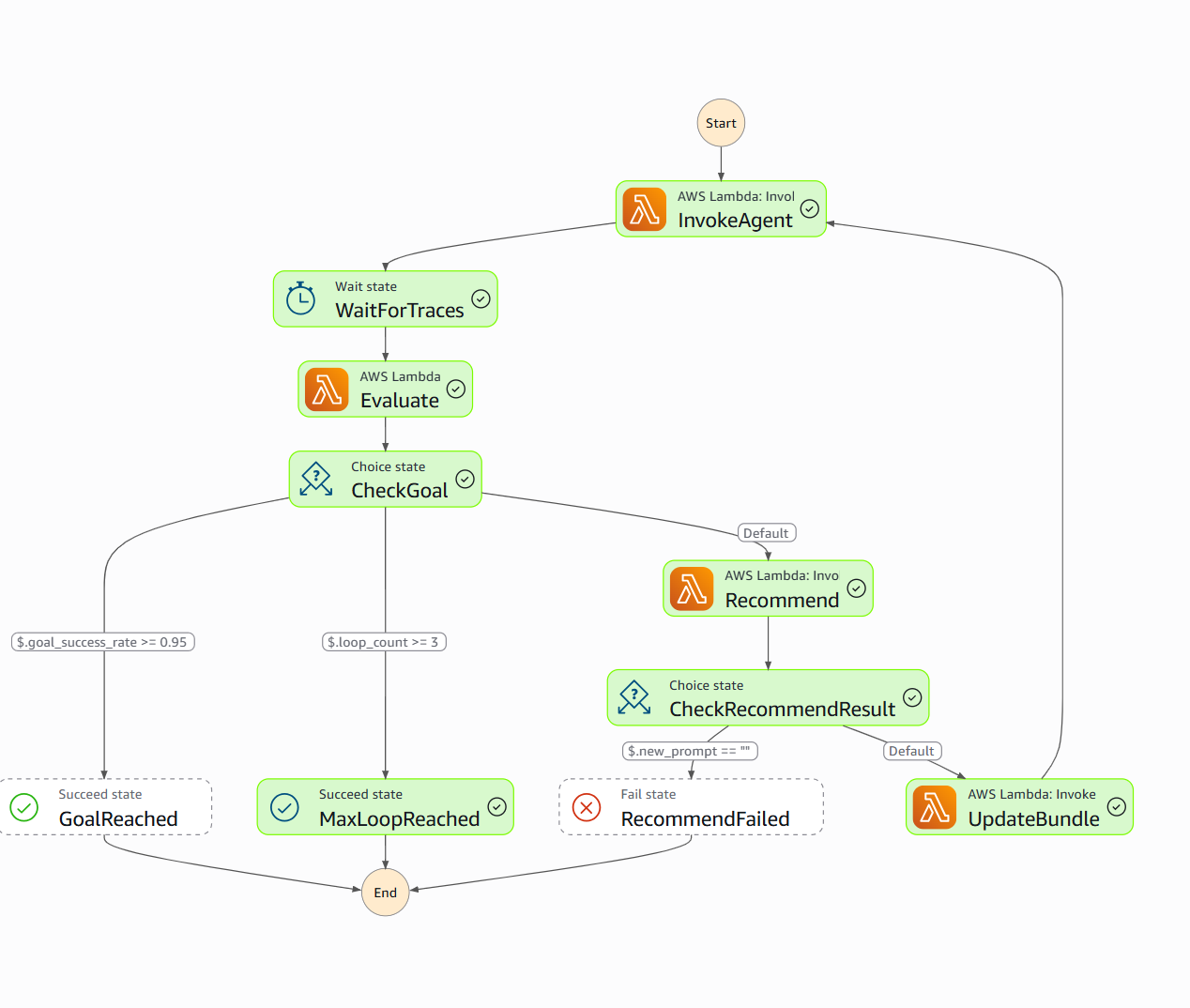Viewport: 1190px width, 1008px height.
Task: Select the InvokeAgent state label
Action: 736,221
